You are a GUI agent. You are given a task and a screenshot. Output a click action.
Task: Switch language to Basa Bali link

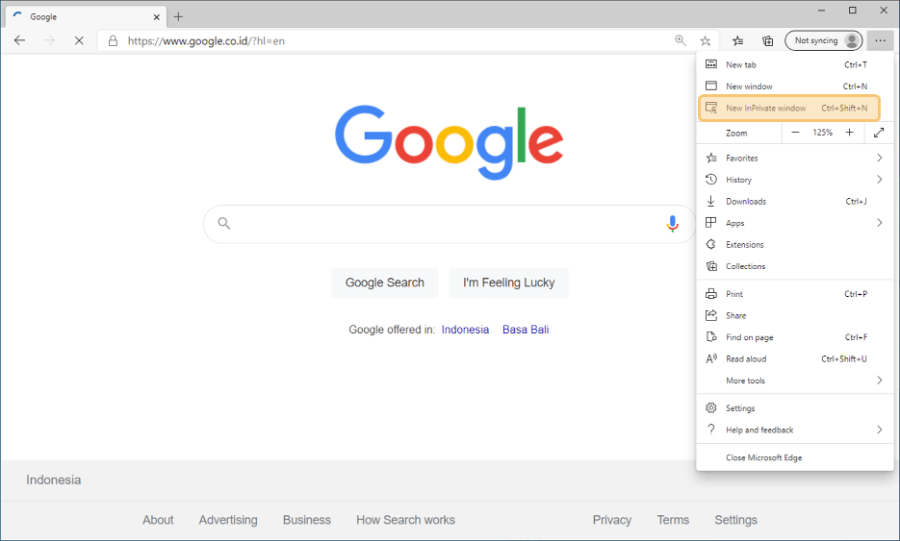(526, 329)
